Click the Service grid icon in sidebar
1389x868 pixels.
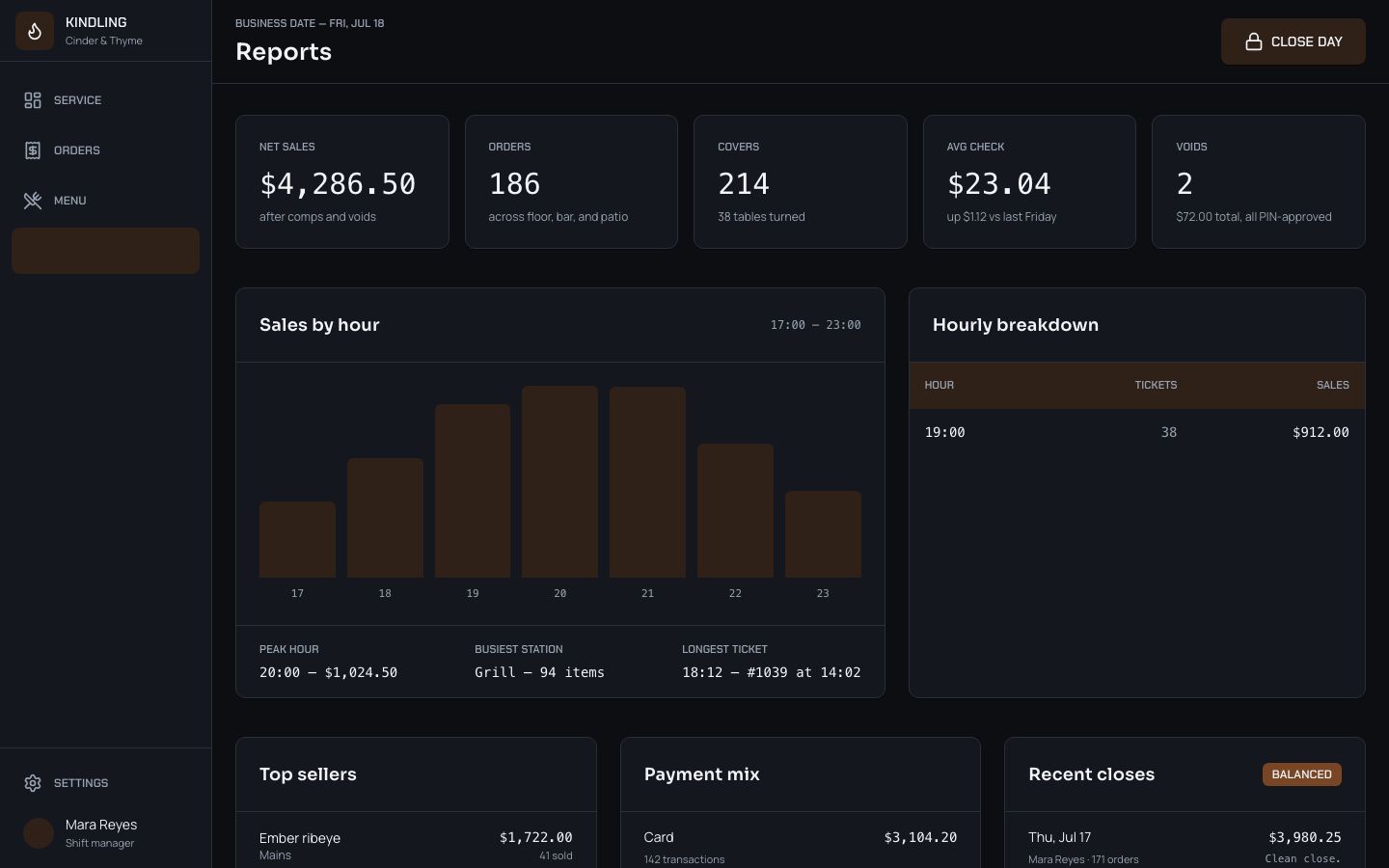(33, 100)
